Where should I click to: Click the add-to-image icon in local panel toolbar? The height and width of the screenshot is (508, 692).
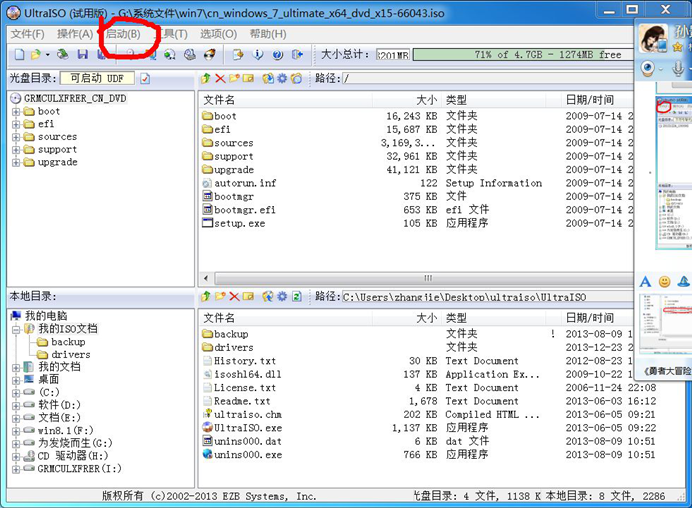click(x=267, y=296)
